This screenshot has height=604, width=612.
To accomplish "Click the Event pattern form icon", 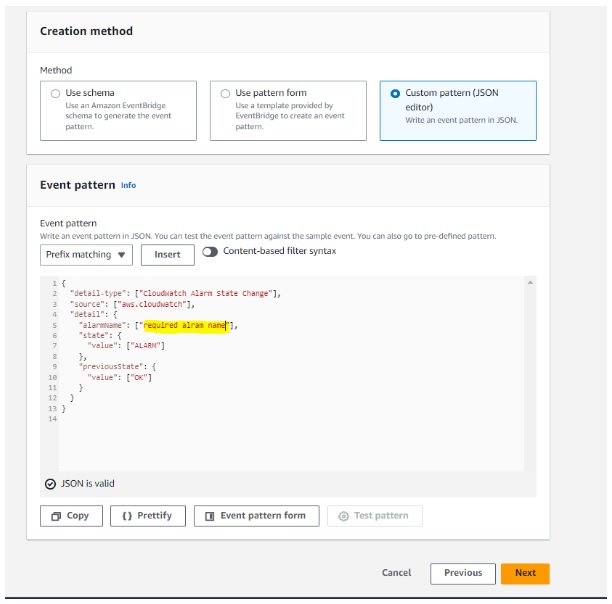I will (210, 516).
